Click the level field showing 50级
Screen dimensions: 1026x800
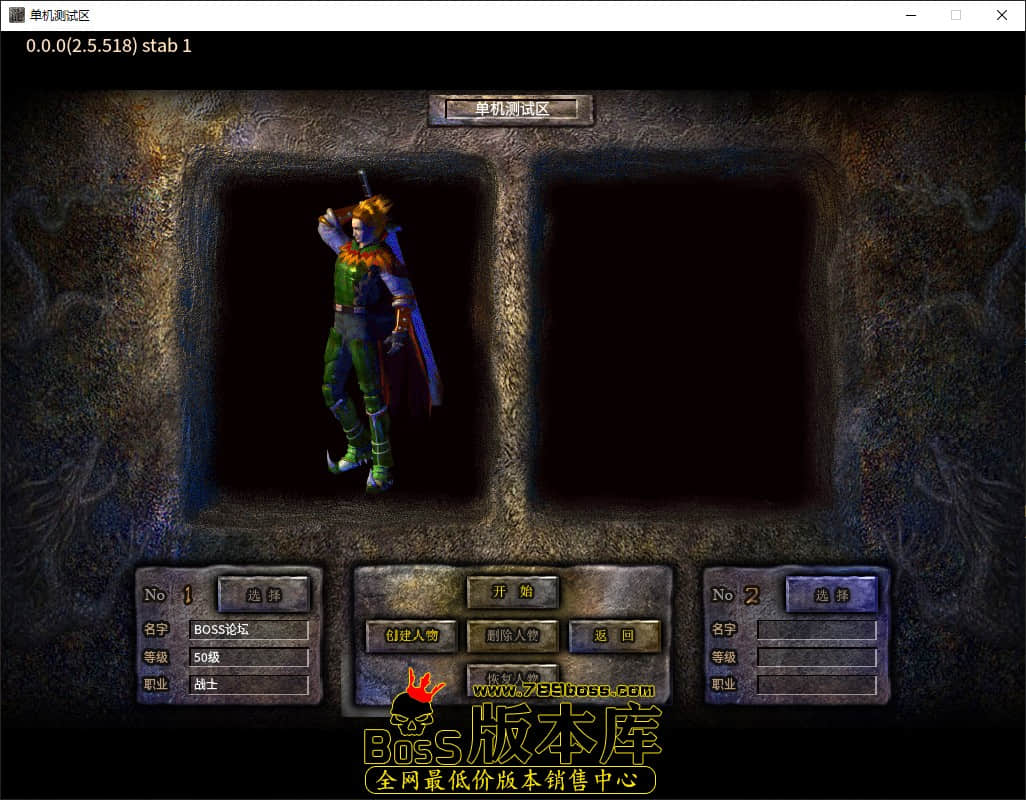coord(248,658)
